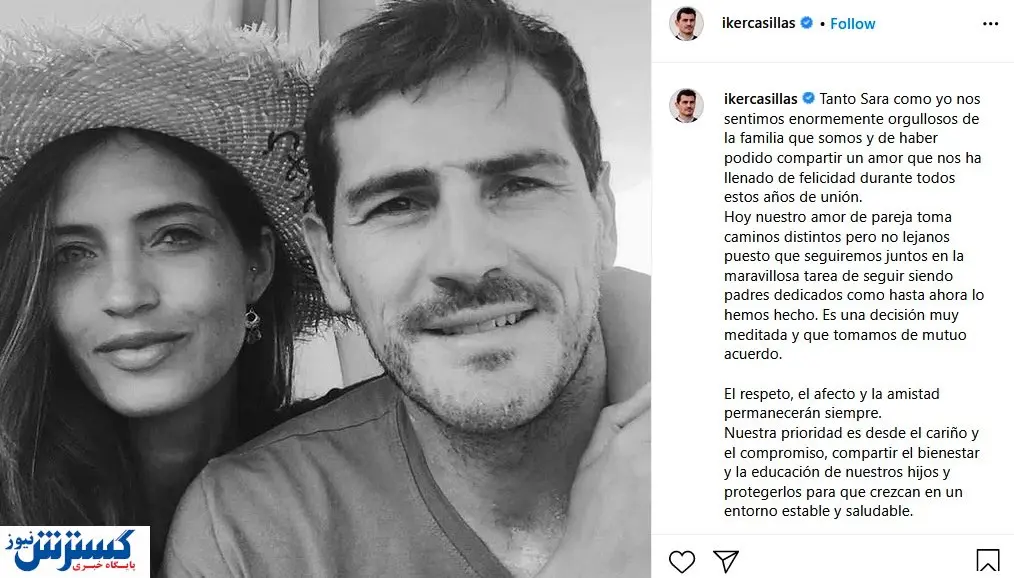Click the verified badge in the header
This screenshot has width=1014, height=578.
[x=806, y=23]
